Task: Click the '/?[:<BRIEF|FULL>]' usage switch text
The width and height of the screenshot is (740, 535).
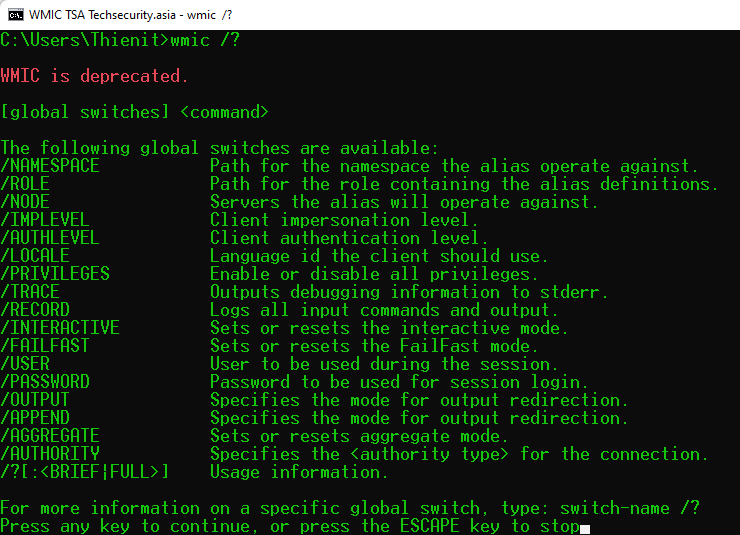Action: [x=85, y=472]
